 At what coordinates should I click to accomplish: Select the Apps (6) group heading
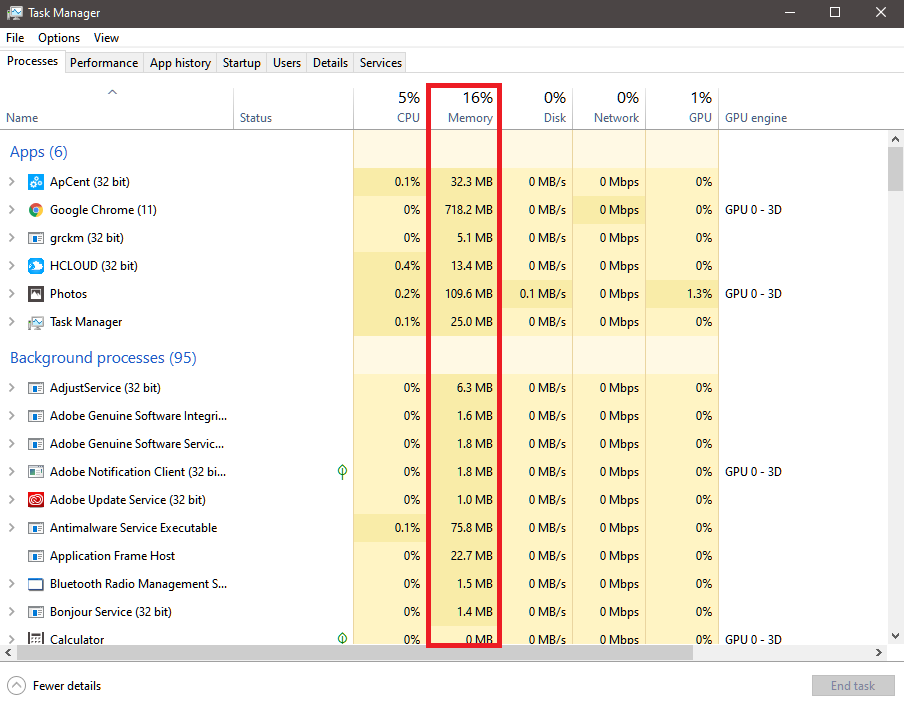point(39,152)
